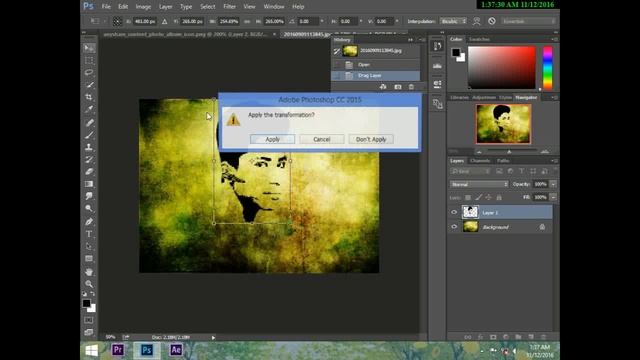Toggle lock all for layer
Screen dimensions: 640x360
click(499, 198)
